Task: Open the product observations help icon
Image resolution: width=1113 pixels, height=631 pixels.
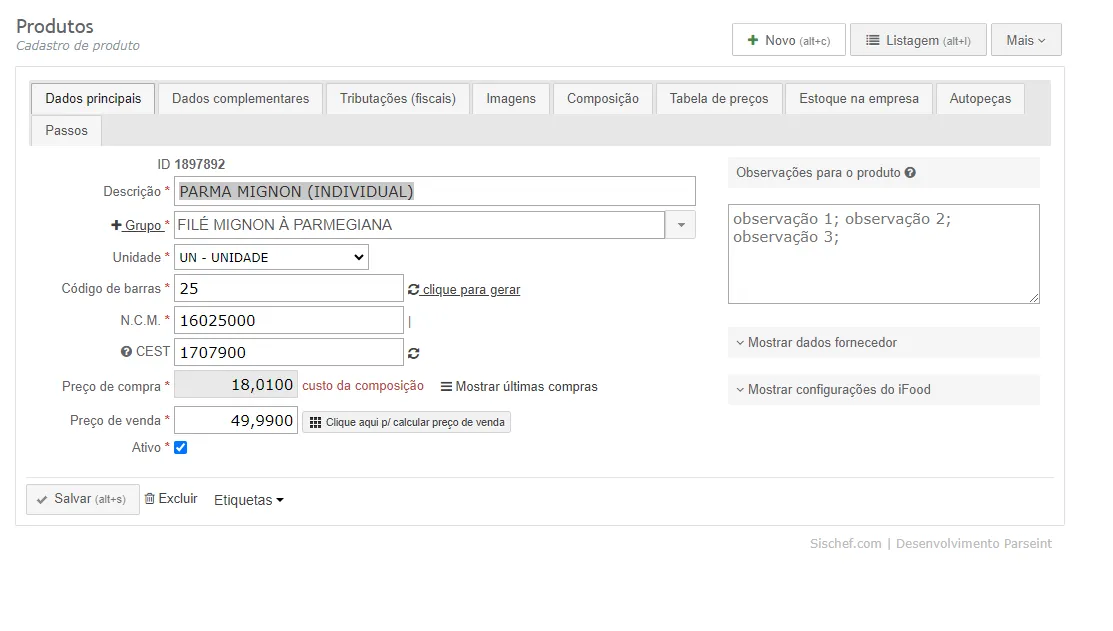Action: click(910, 172)
